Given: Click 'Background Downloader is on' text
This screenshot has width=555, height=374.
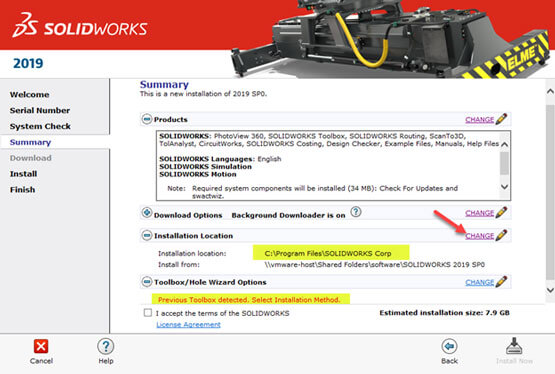Looking at the screenshot, I should point(288,215).
